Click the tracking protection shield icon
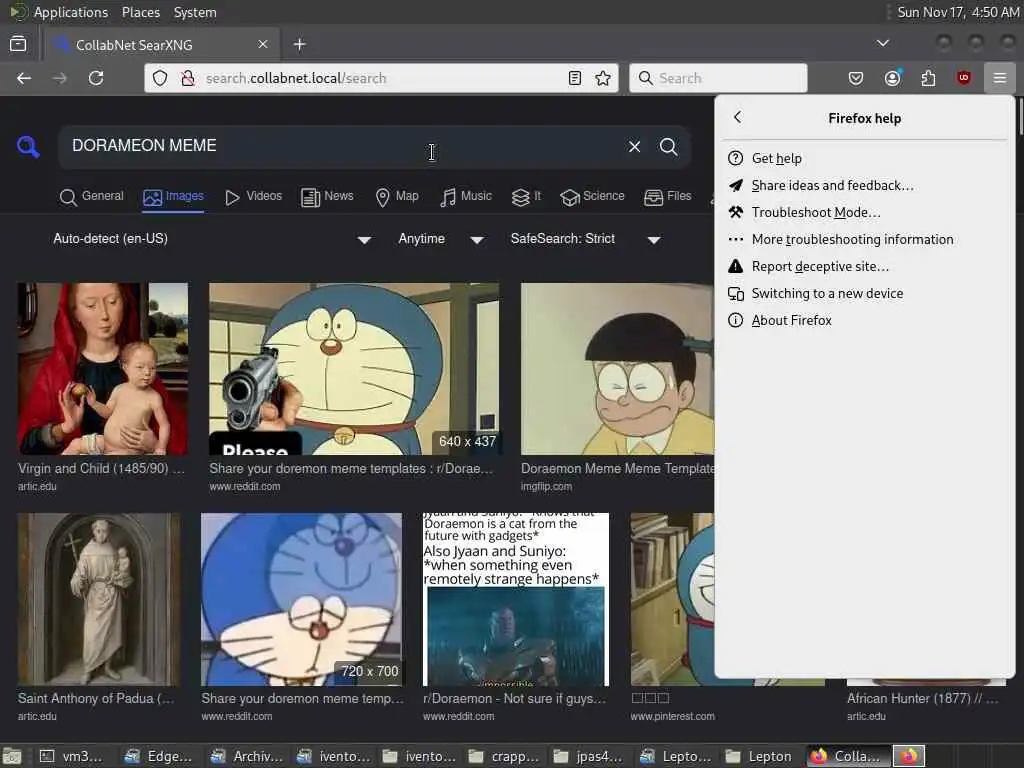 point(160,78)
